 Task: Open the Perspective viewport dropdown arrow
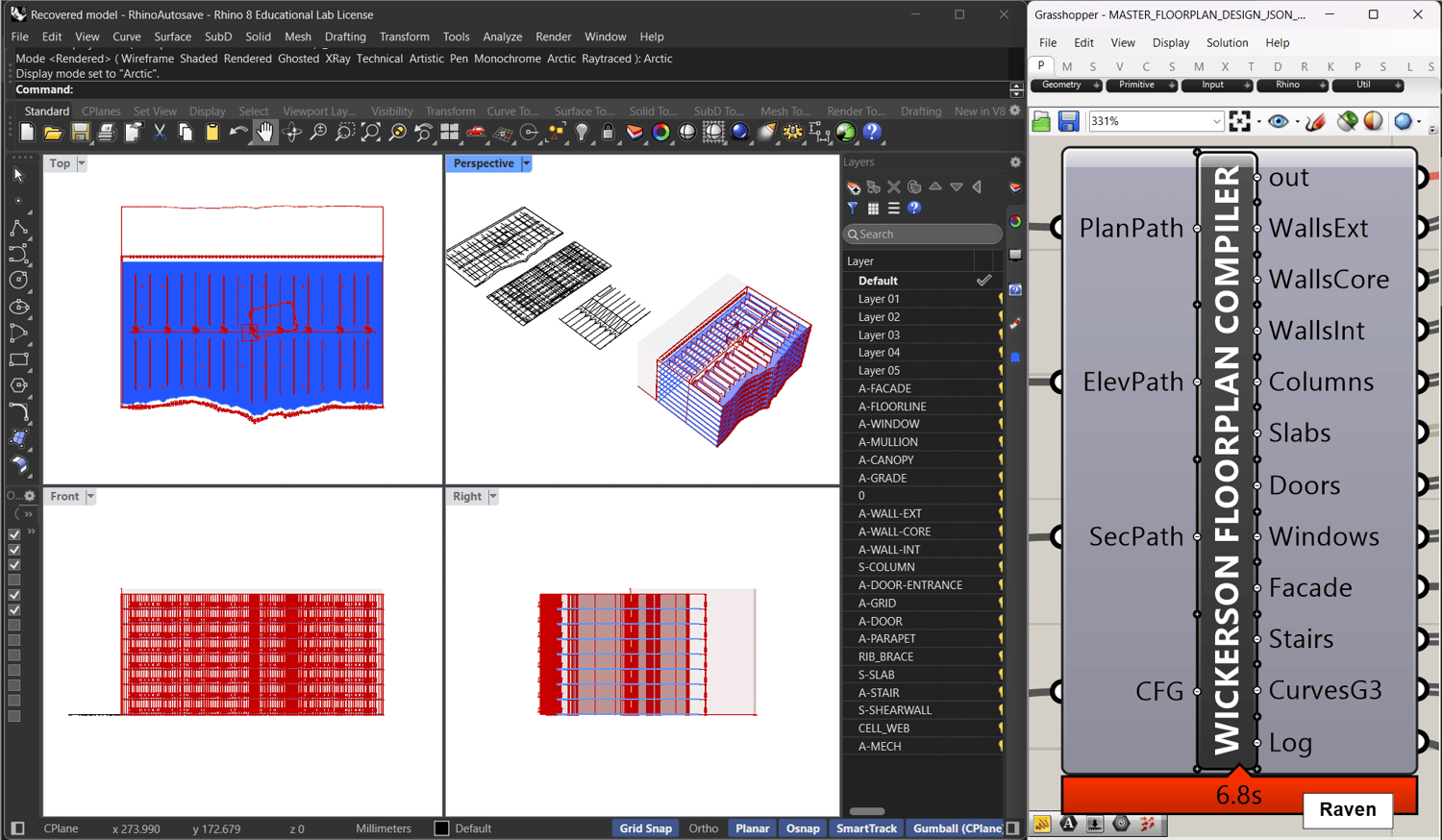(526, 163)
